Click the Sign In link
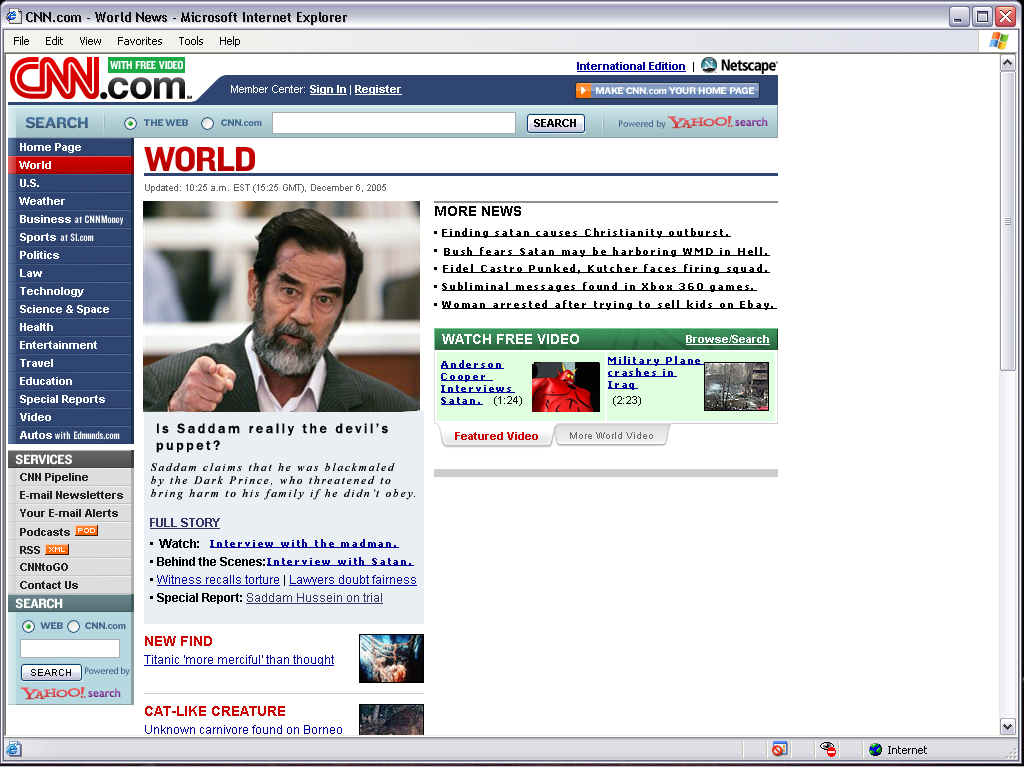Screen dimensions: 1024x768 (328, 89)
